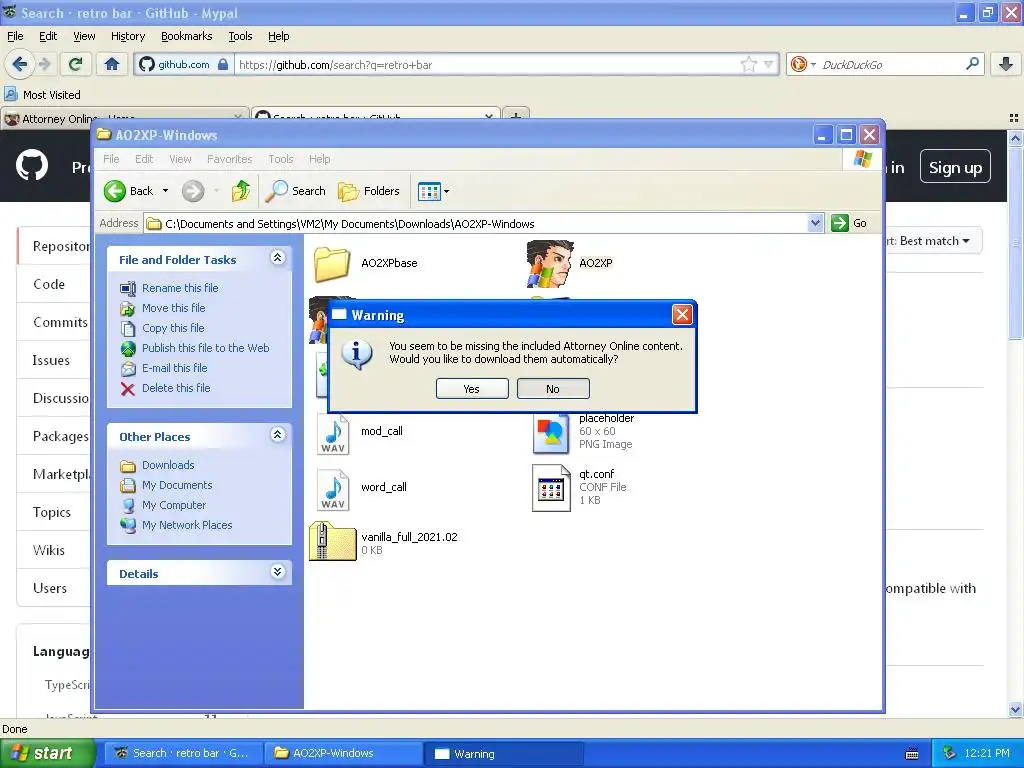Viewport: 1024px width, 768px height.
Task: Click the browser Home icon
Action: tap(112, 64)
